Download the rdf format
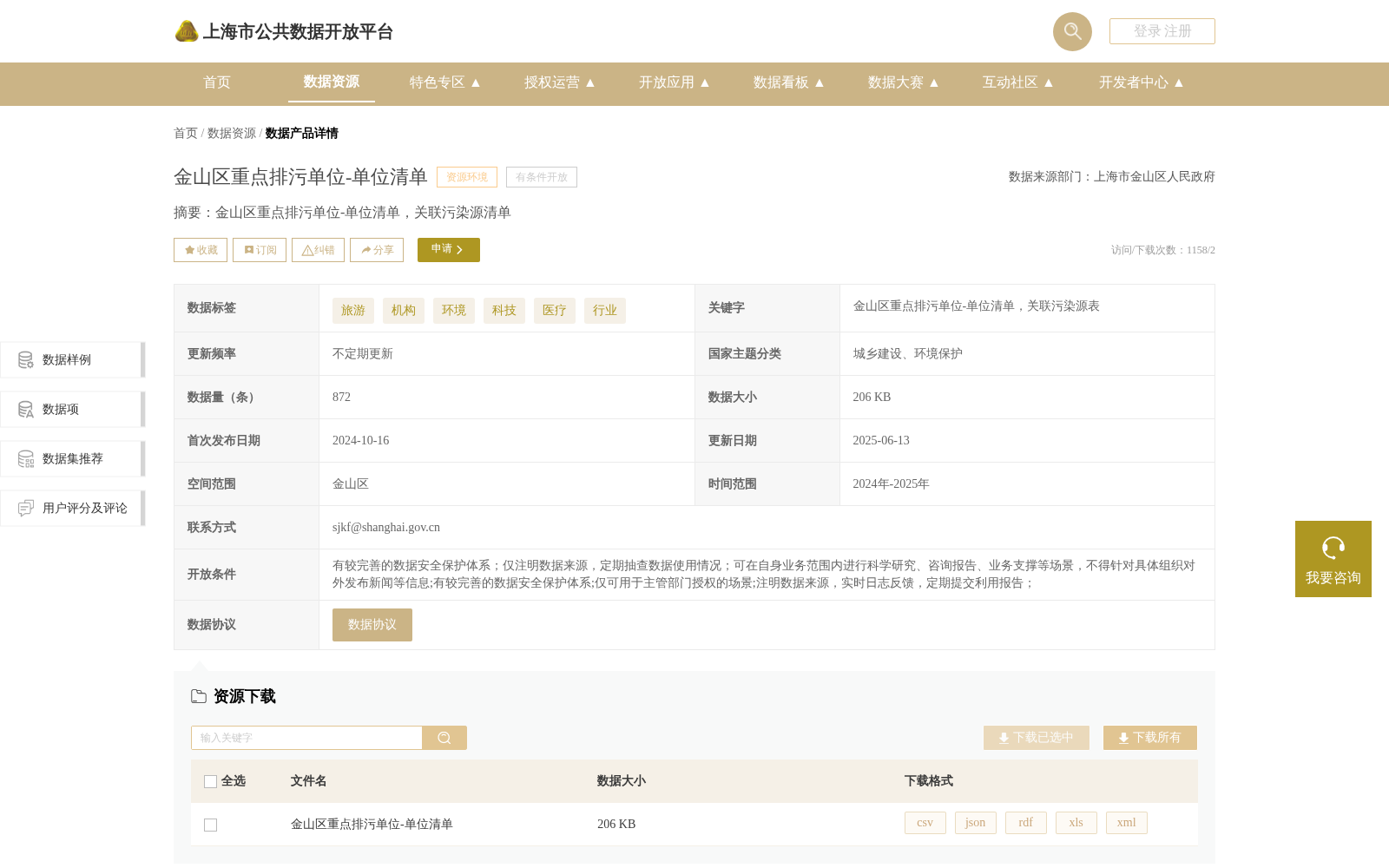The height and width of the screenshot is (868, 1389). pos(1026,823)
